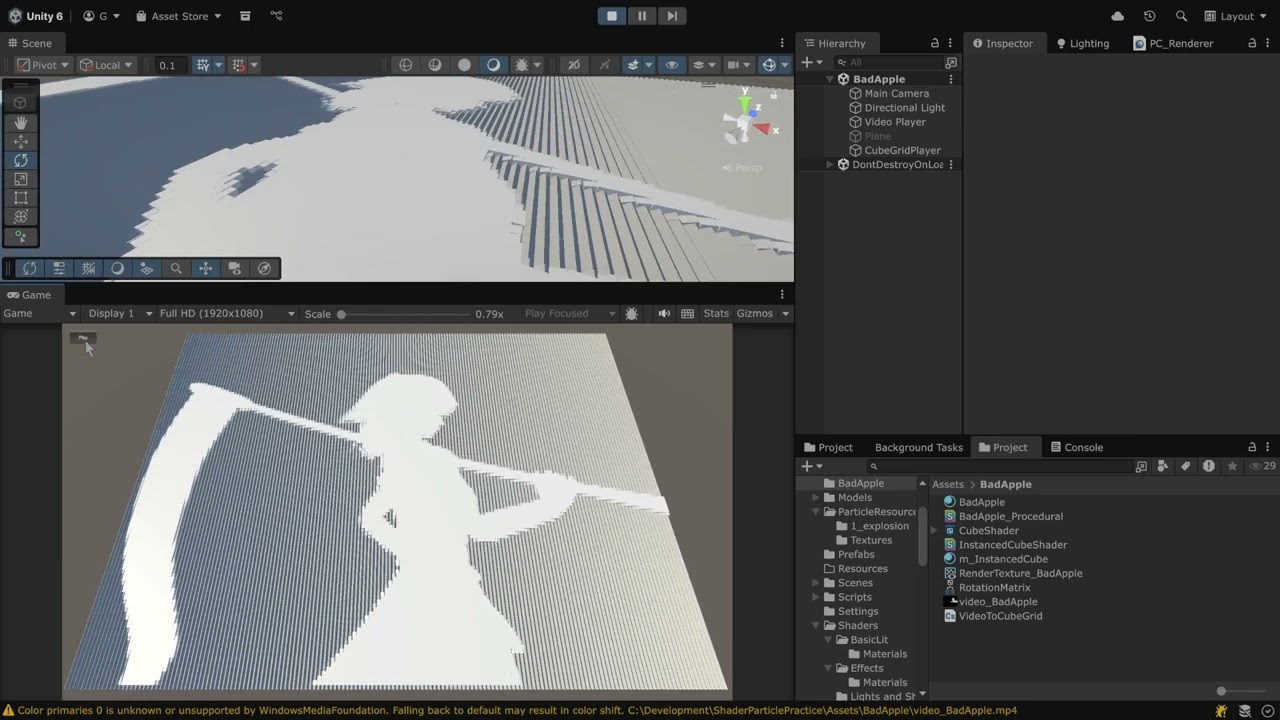Select the Hand view tool

20,122
